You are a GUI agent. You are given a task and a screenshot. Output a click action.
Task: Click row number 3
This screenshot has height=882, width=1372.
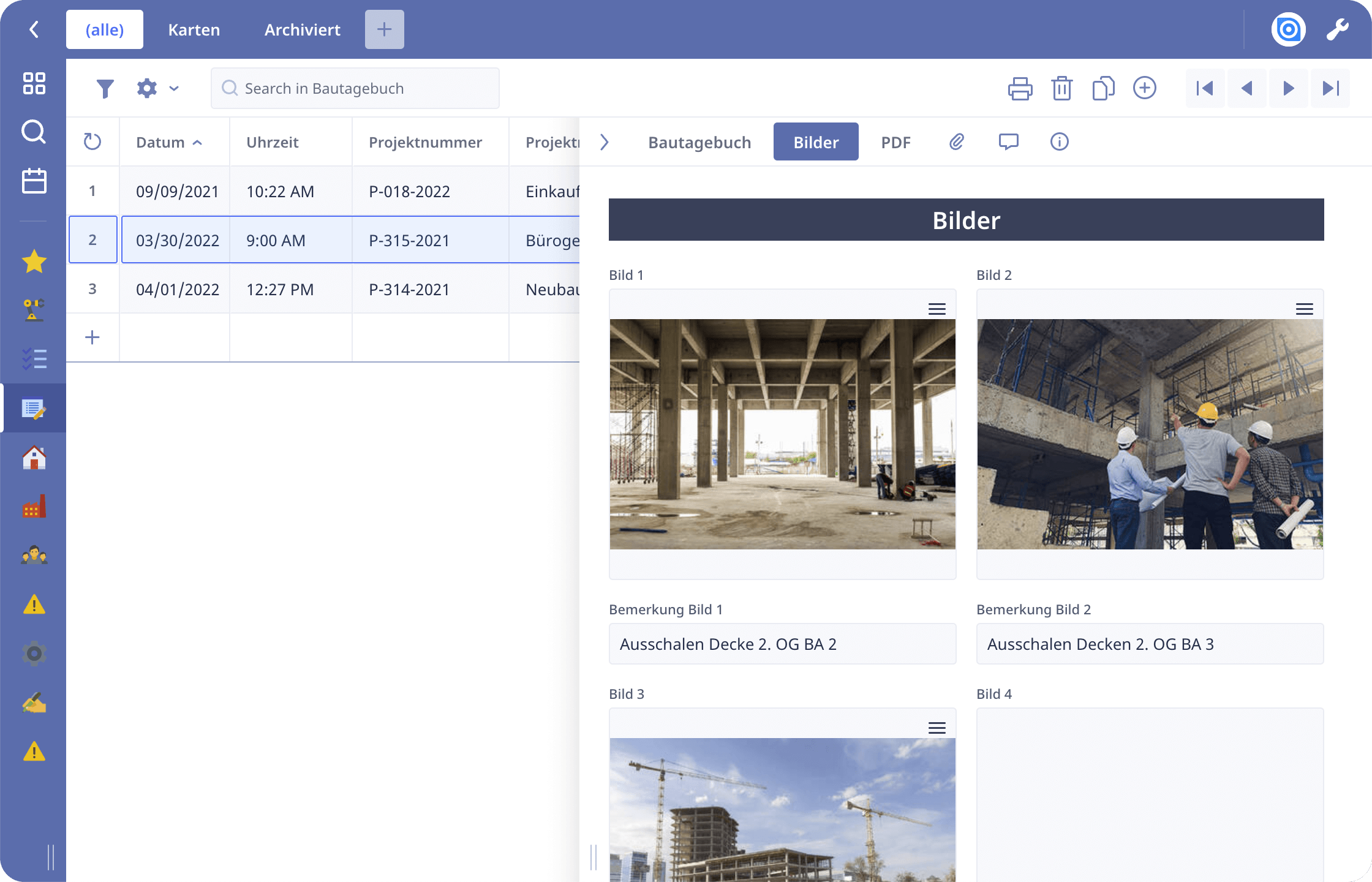(x=92, y=289)
